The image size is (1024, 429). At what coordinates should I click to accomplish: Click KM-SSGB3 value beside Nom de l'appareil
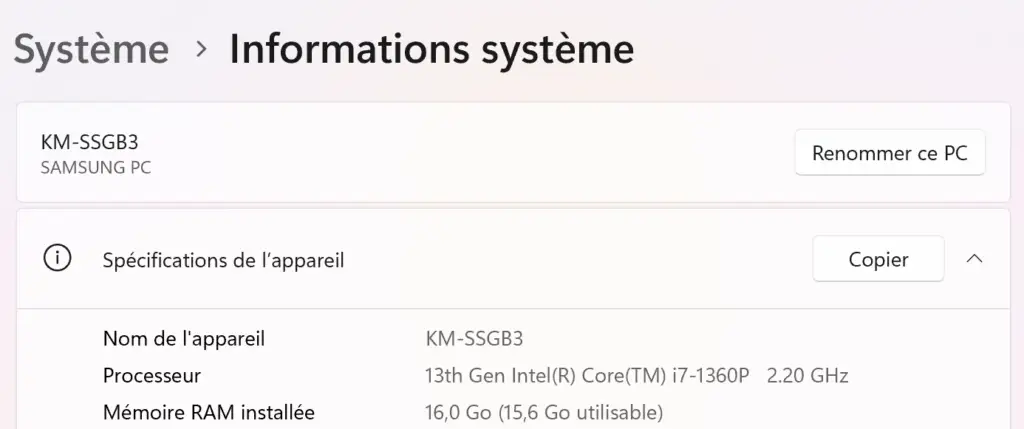point(475,339)
